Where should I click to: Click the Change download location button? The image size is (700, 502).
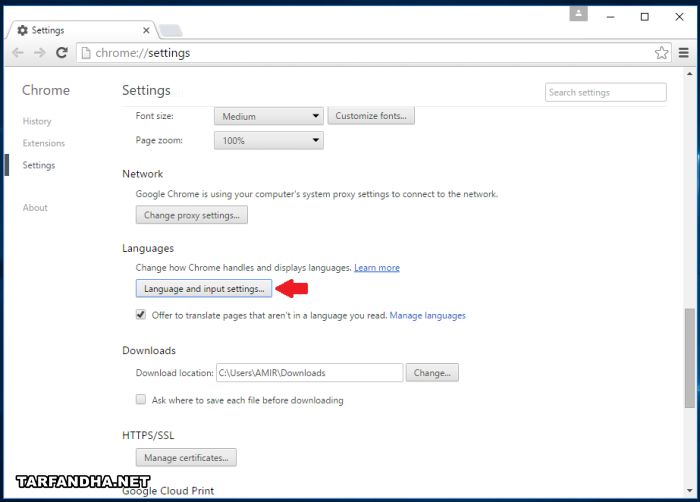point(432,373)
